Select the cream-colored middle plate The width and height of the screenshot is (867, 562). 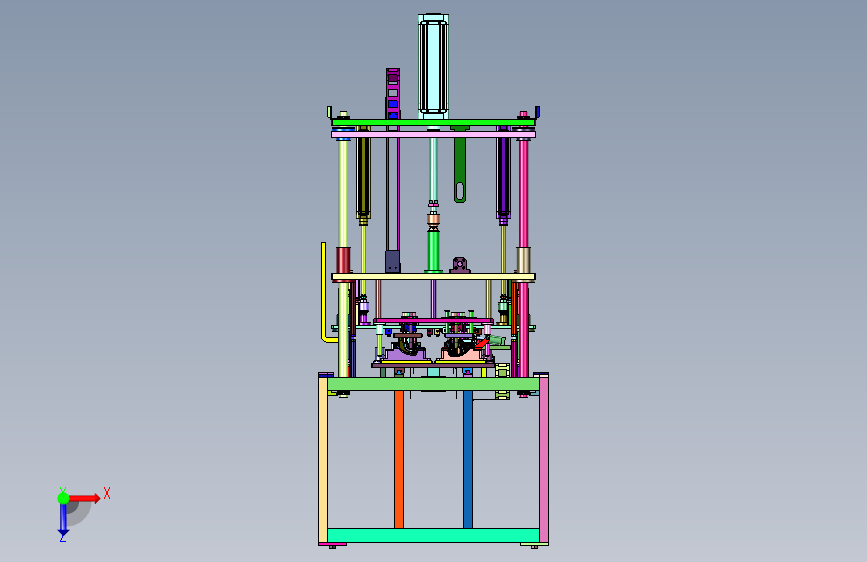[x=433, y=277]
